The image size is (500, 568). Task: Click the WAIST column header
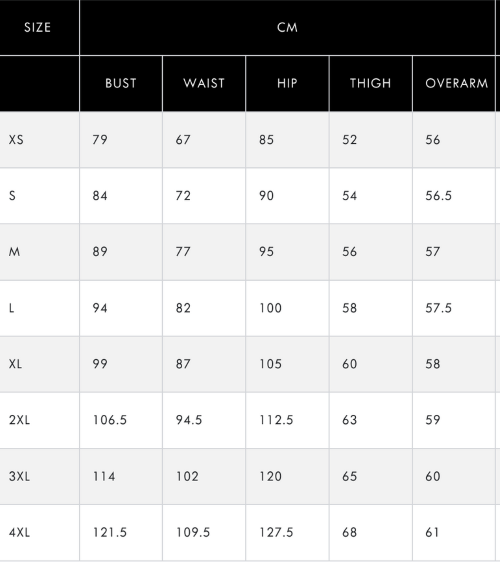204,83
